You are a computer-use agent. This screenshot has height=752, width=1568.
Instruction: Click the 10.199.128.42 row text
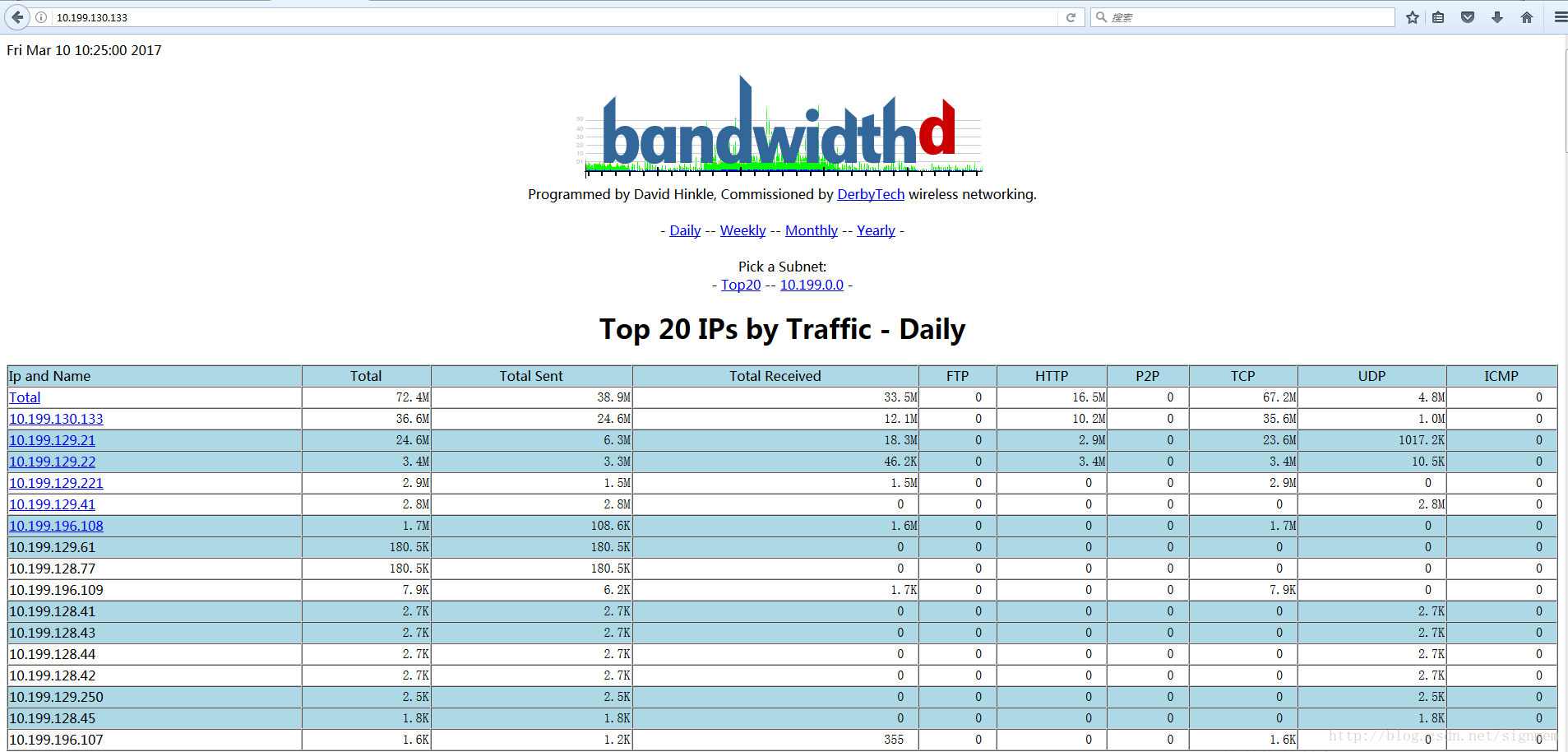(x=52, y=675)
